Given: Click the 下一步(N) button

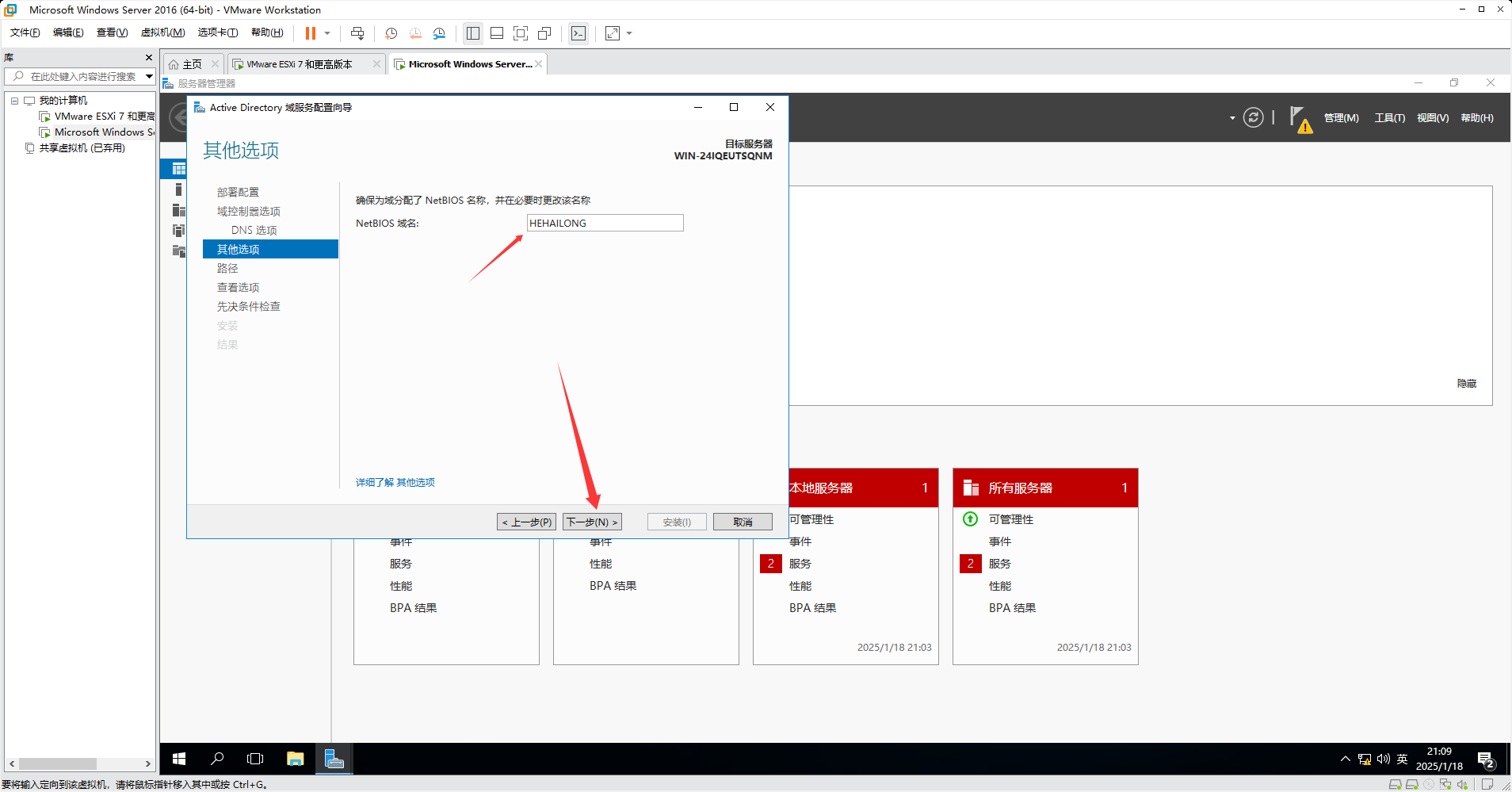Looking at the screenshot, I should pos(592,522).
